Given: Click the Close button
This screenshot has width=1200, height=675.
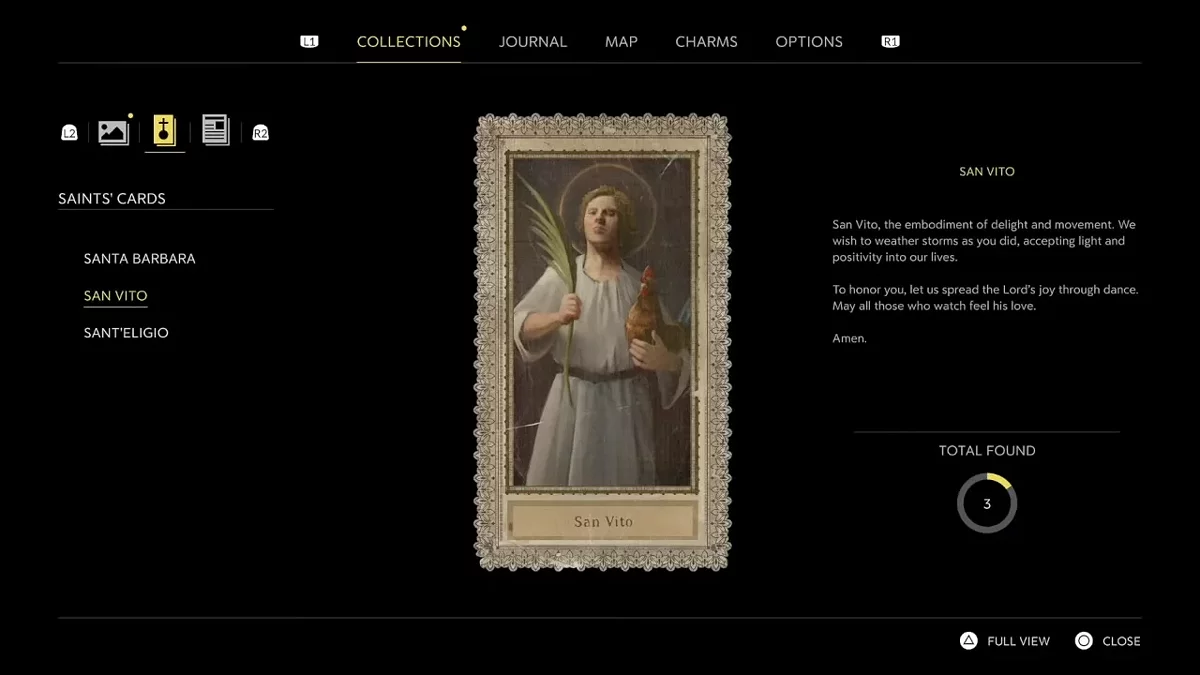Looking at the screenshot, I should 1108,641.
